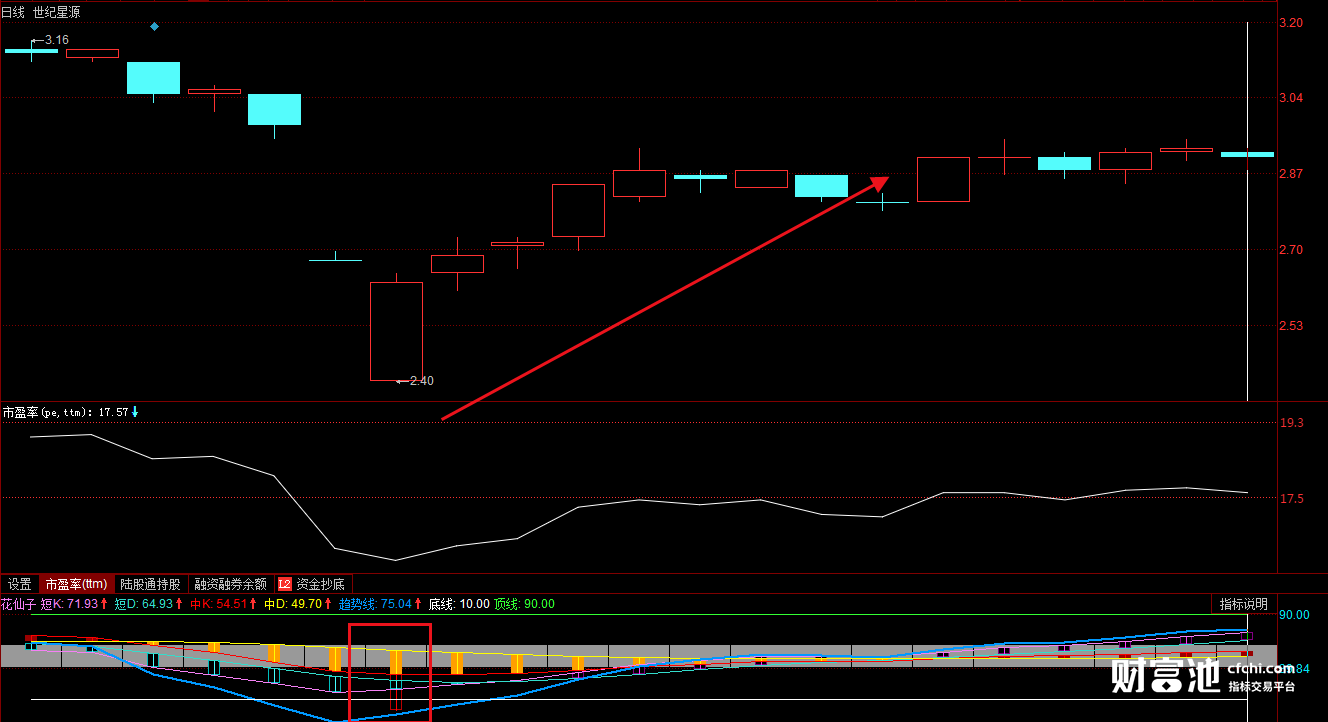Click the 3.20 price axis label

point(1291,22)
